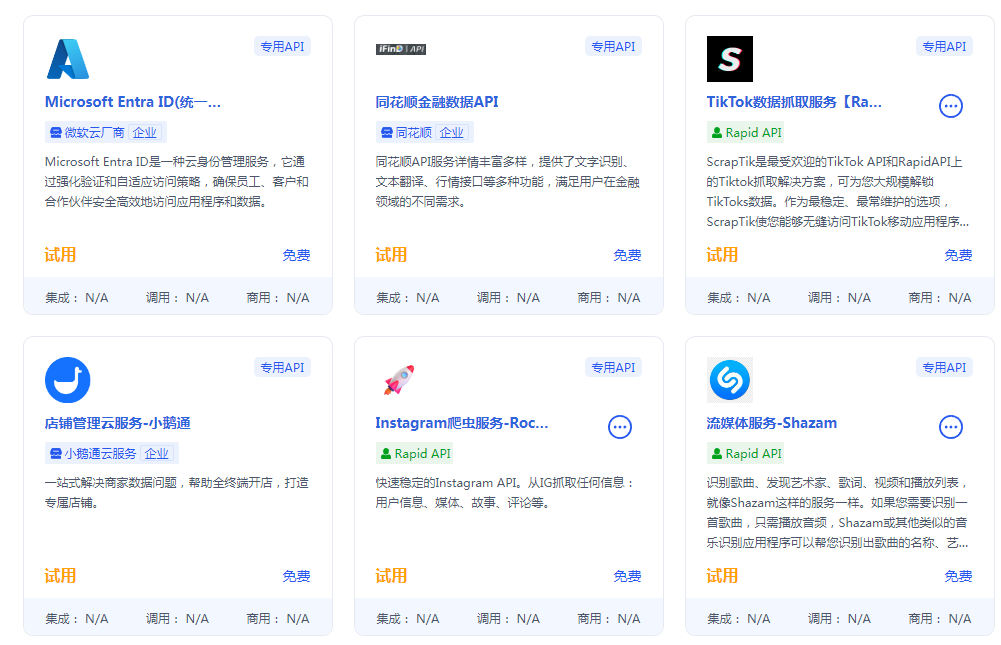
Task: Click the Shazam logo icon
Action: tap(729, 380)
